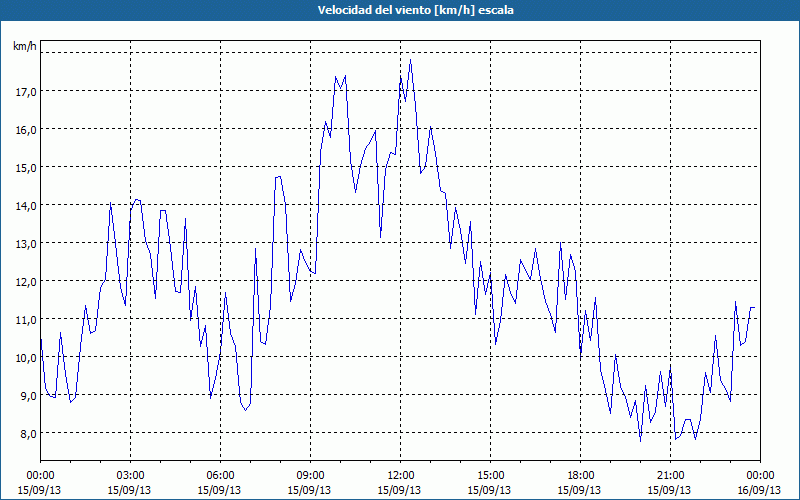The image size is (800, 500).
Task: Select the '10,0' y-axis tick label
Action: 26,358
